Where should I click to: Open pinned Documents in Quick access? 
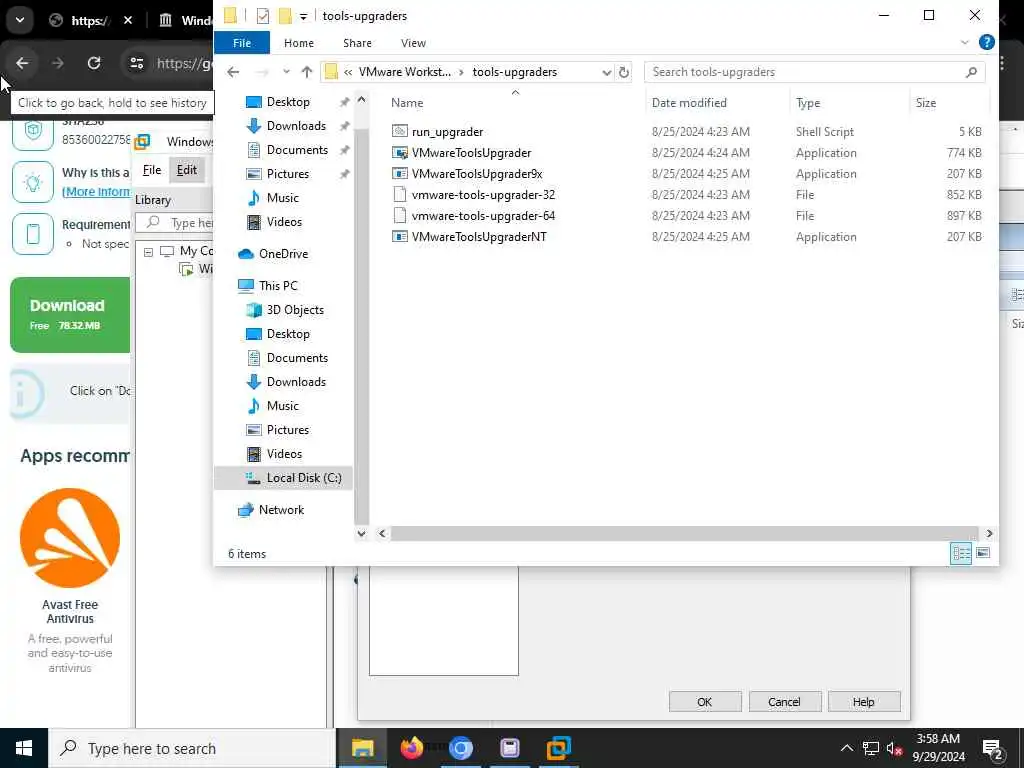coord(297,150)
